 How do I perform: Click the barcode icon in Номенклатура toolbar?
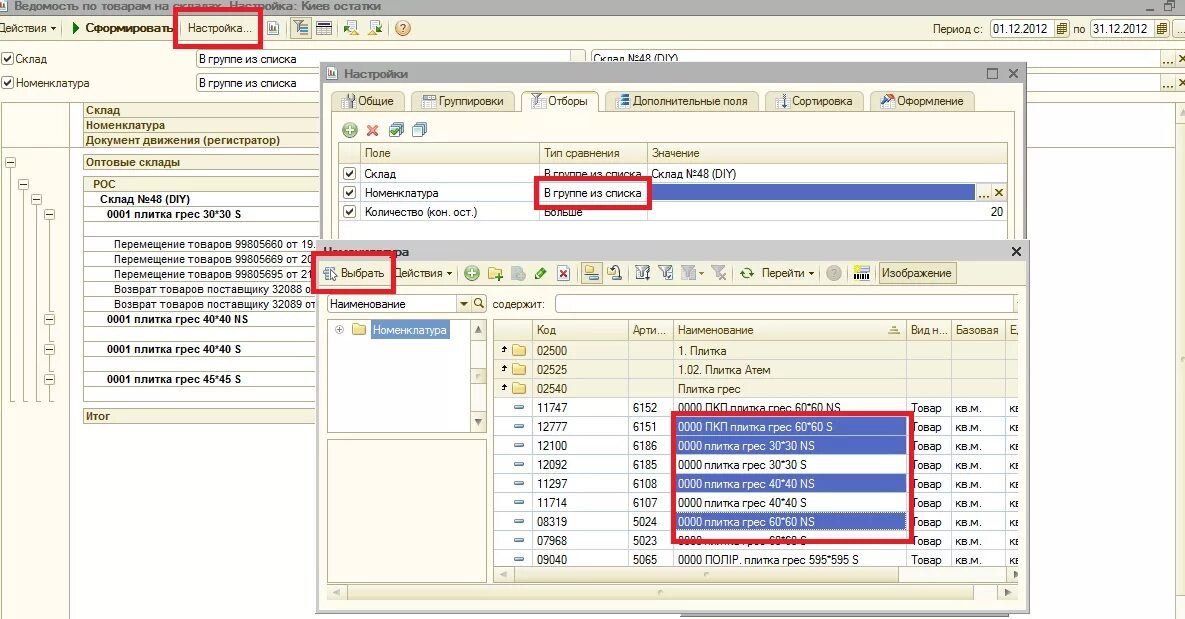pyautogui.click(x=862, y=273)
